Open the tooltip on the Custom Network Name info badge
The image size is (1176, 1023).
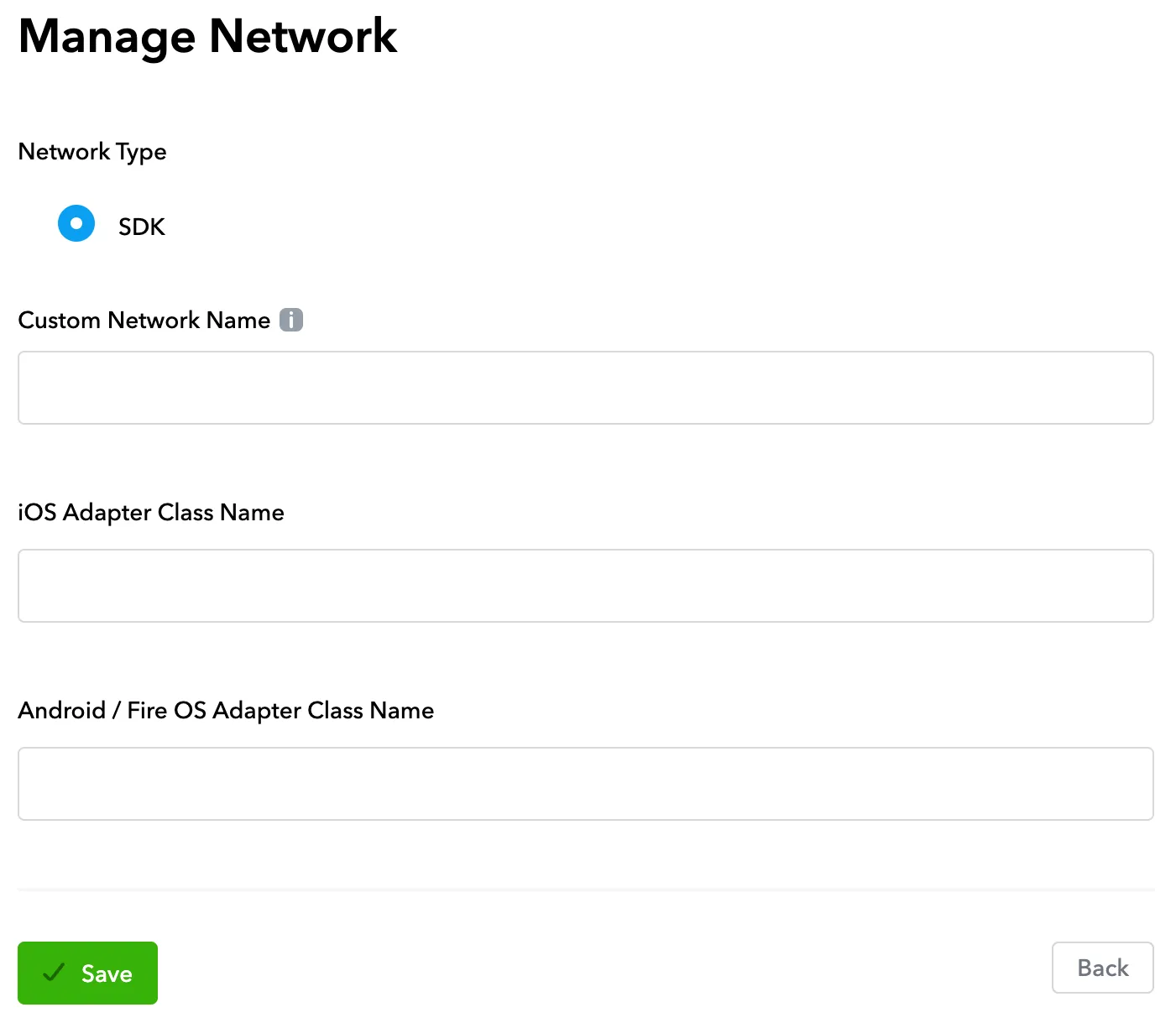[x=290, y=320]
